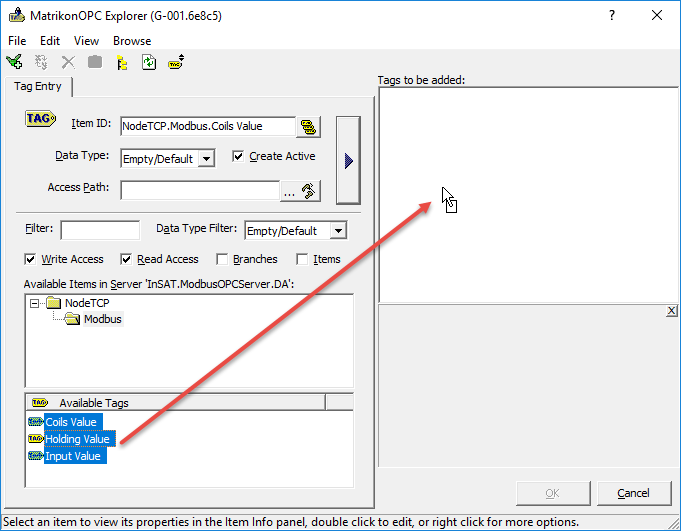
Task: Open the Data Type Filter dropdown
Action: [338, 231]
